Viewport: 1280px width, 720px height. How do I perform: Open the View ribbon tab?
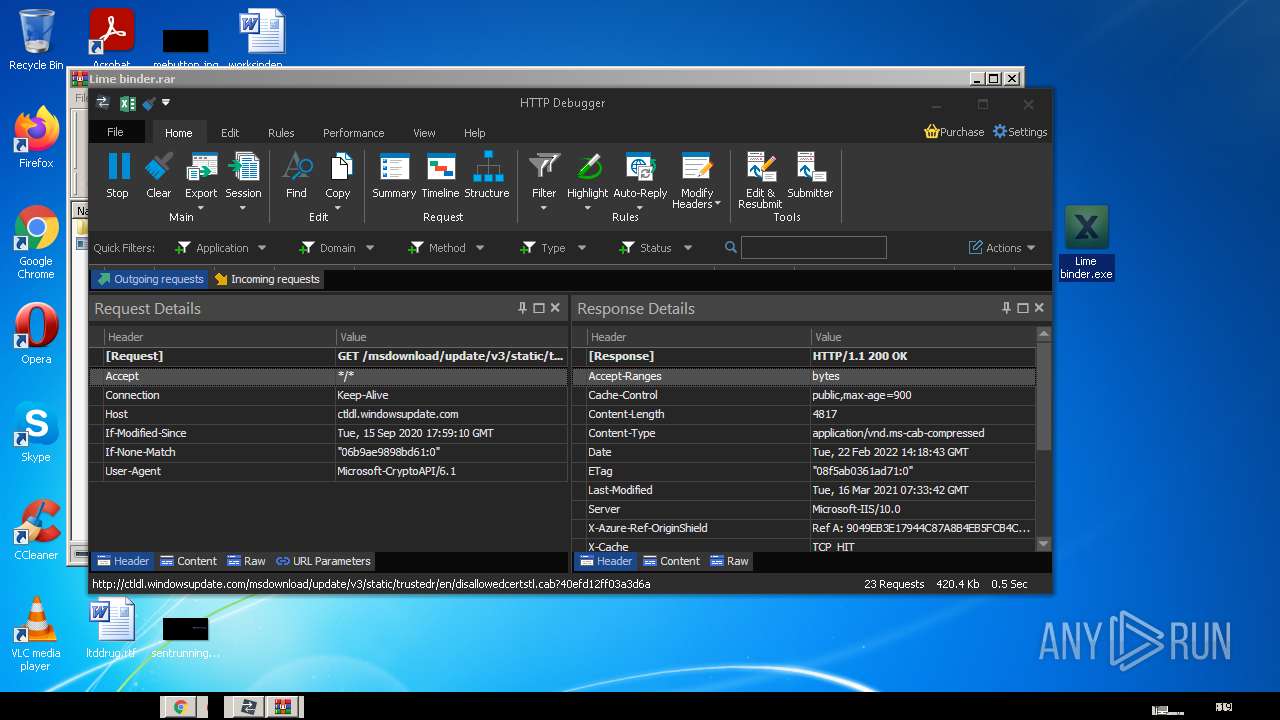tap(424, 133)
